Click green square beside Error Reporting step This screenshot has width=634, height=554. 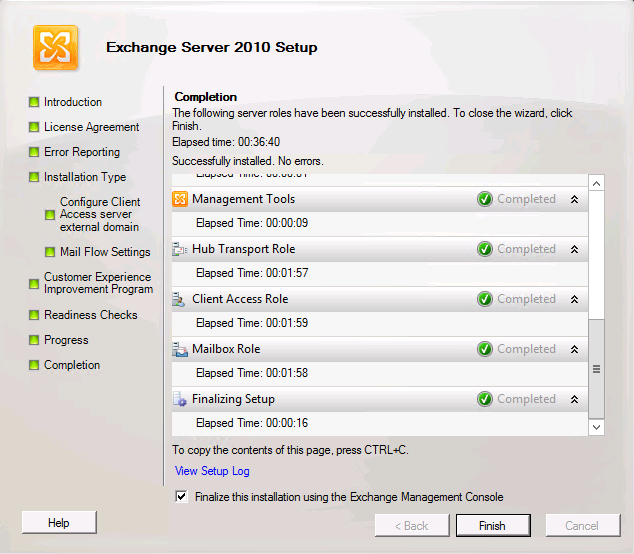[x=34, y=152]
